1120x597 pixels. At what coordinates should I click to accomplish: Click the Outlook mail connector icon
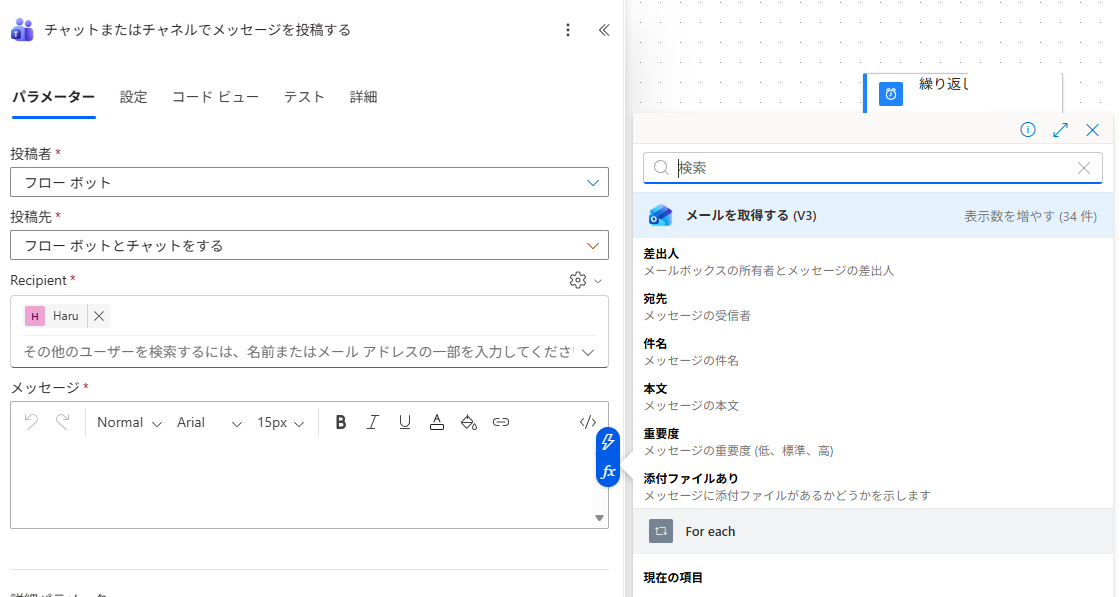(660, 216)
